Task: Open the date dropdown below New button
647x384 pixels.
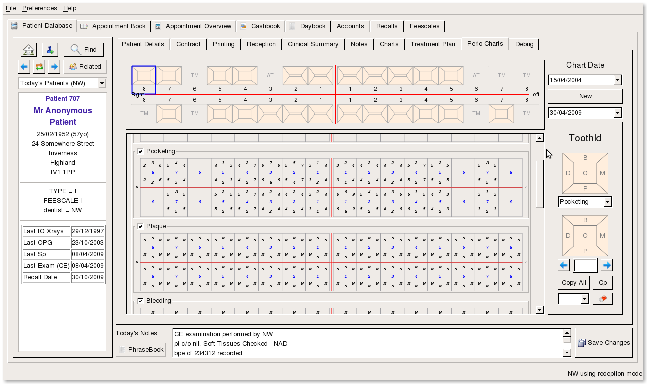Action: pos(617,113)
